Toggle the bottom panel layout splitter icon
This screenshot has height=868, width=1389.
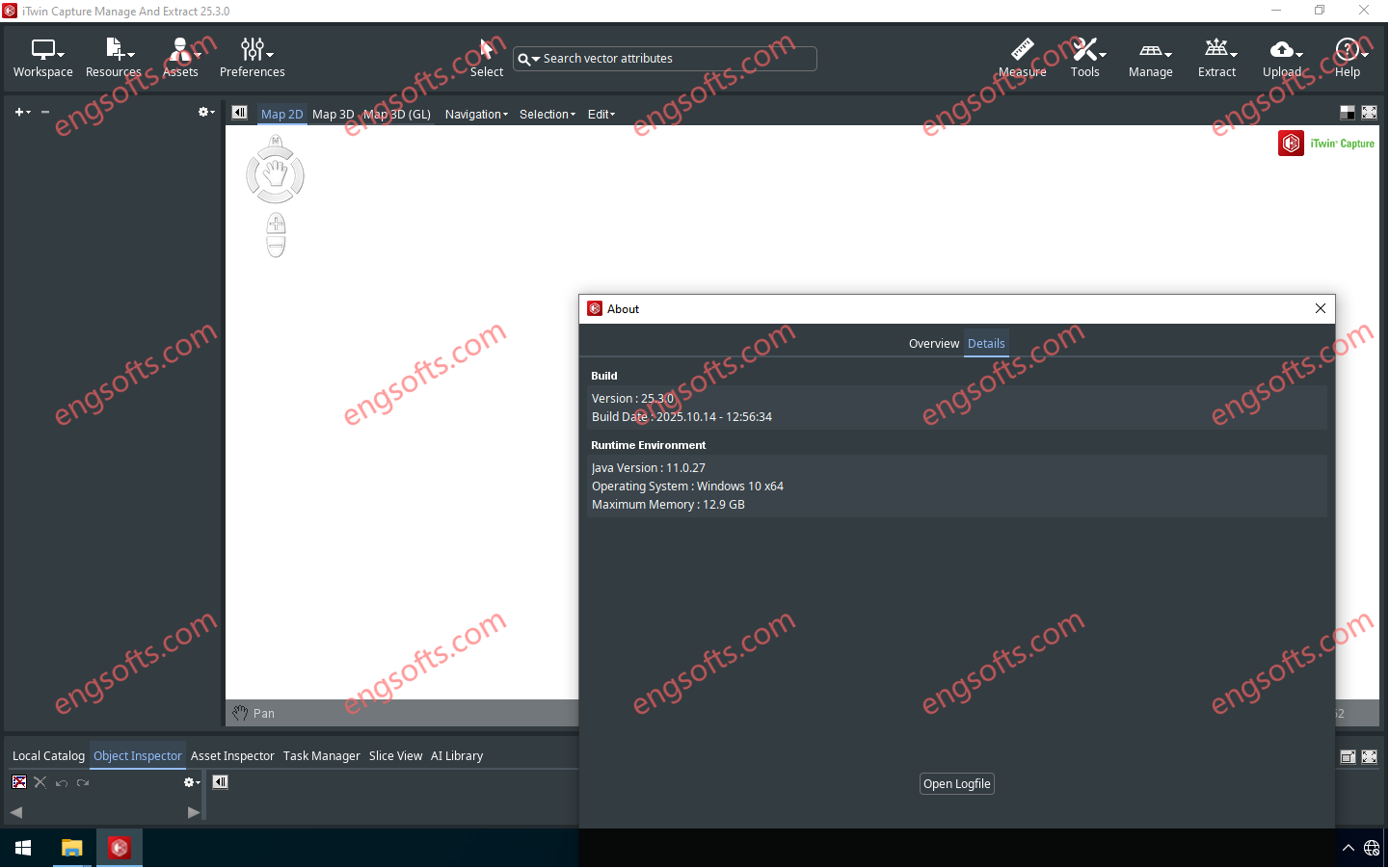click(x=1347, y=756)
